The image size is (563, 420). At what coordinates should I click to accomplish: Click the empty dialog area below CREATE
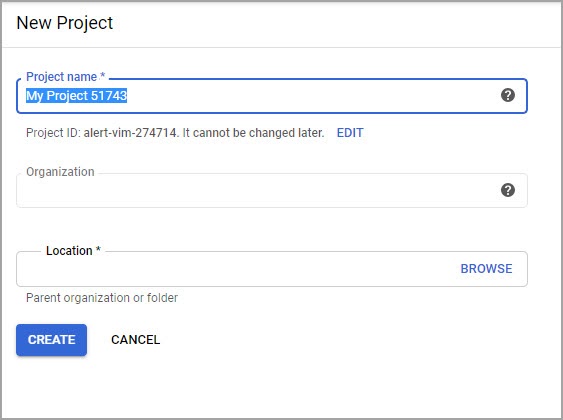click(x=280, y=388)
